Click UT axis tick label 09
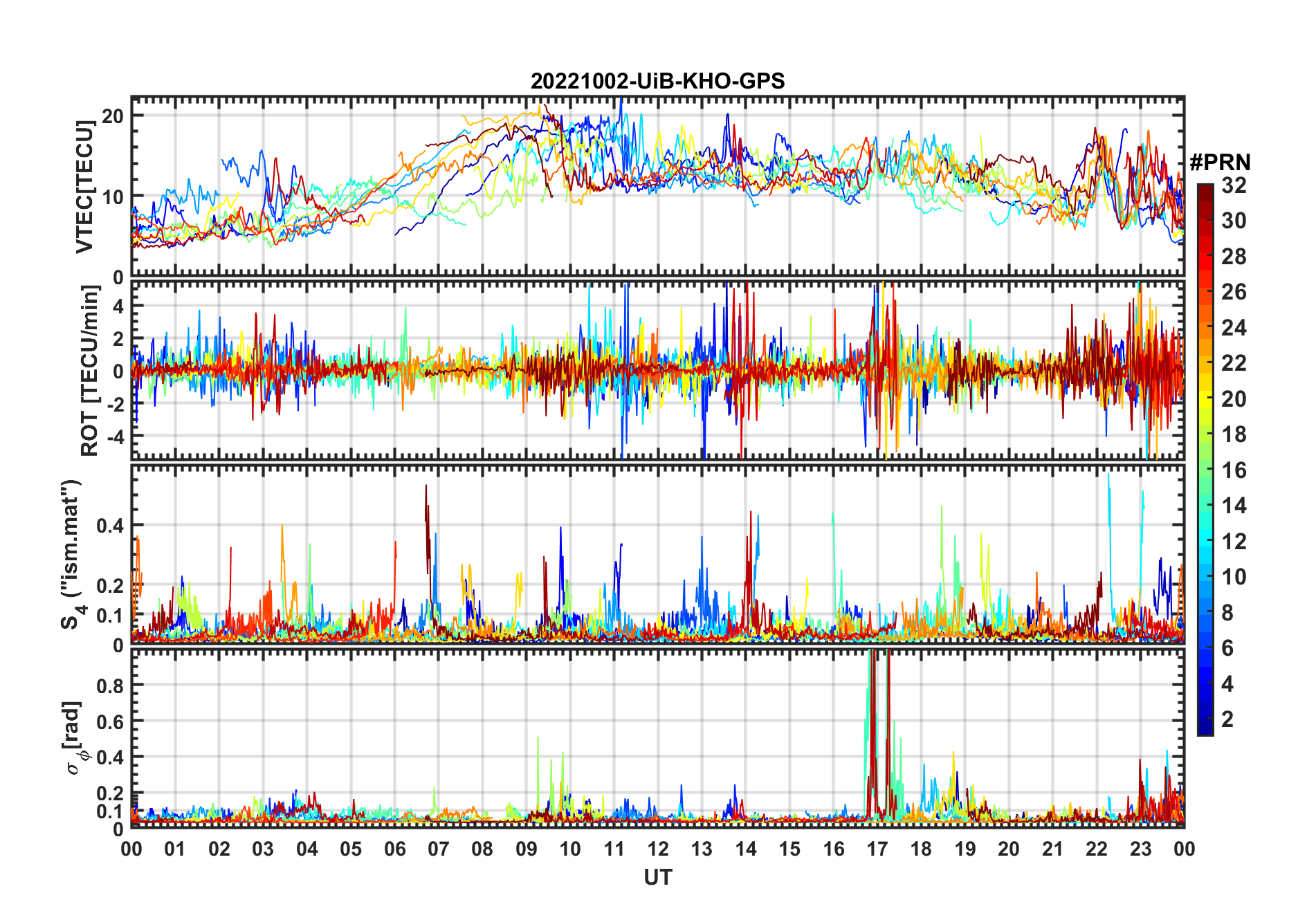 (527, 849)
